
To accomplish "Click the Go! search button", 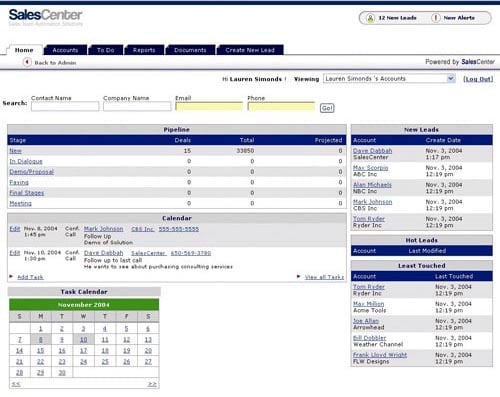I will click(327, 108).
